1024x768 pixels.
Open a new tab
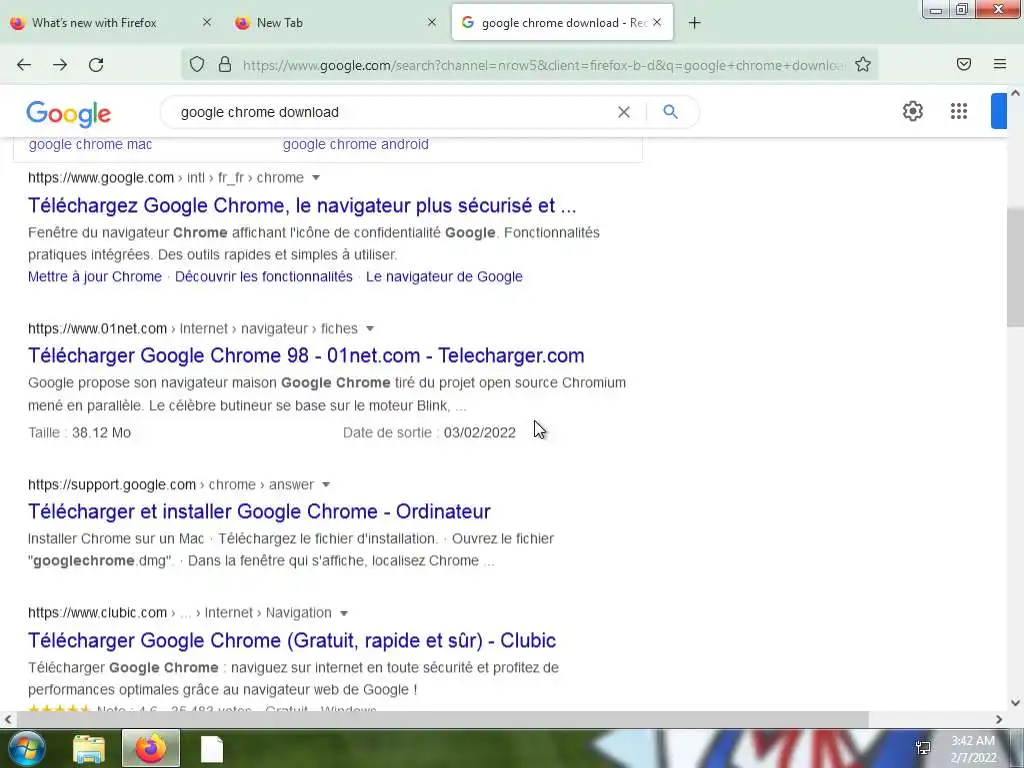(694, 23)
